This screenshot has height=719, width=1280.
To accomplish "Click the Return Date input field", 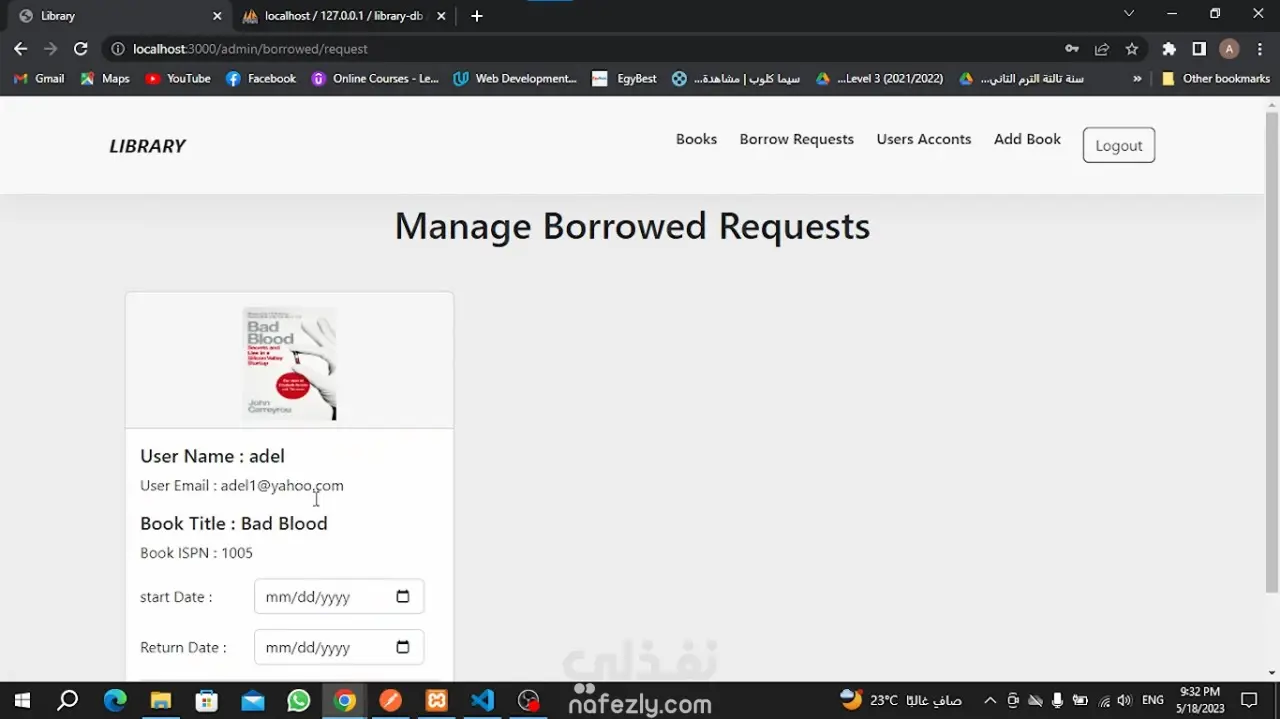I will [339, 647].
